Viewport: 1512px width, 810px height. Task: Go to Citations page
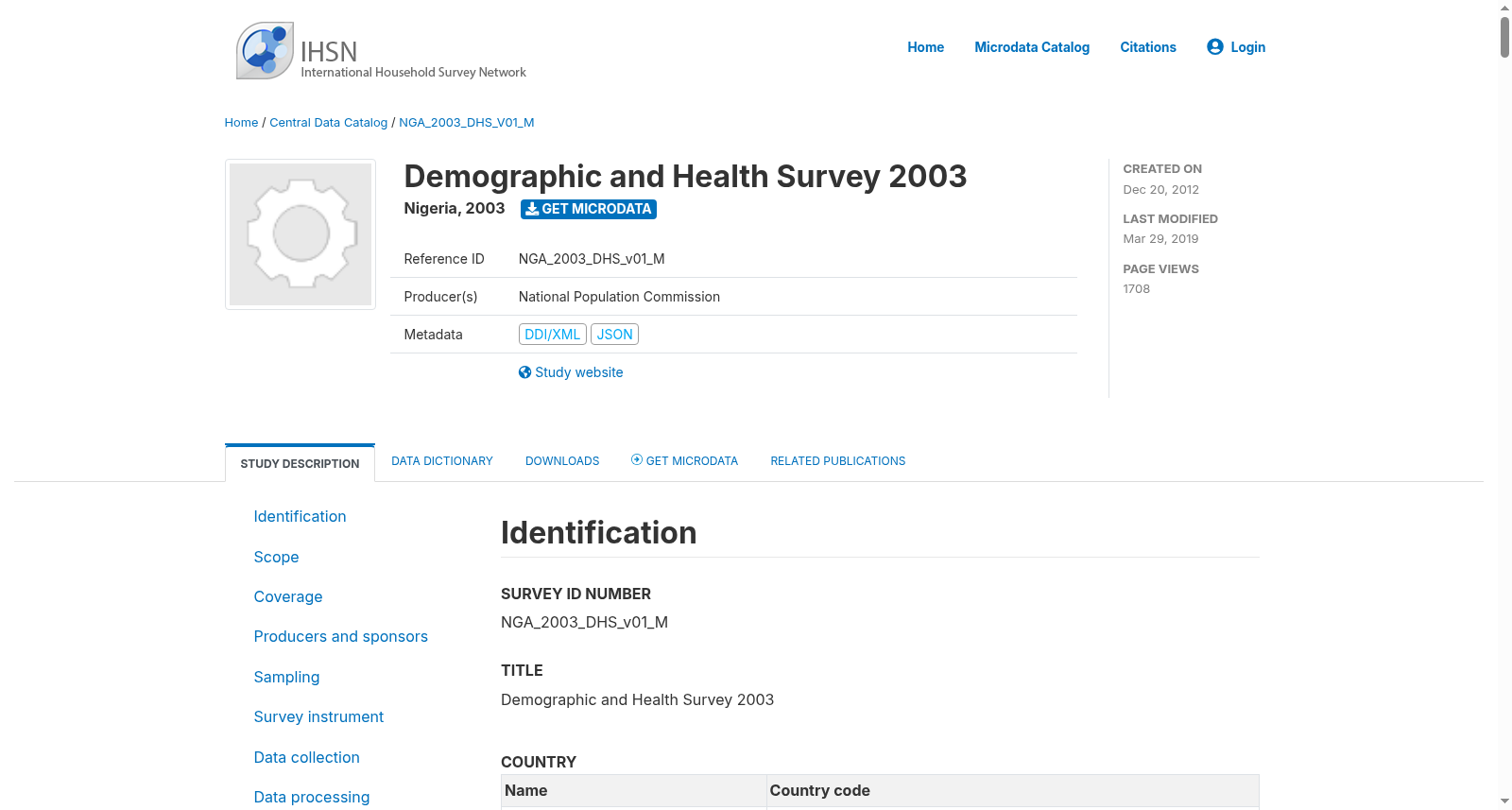[x=1148, y=47]
